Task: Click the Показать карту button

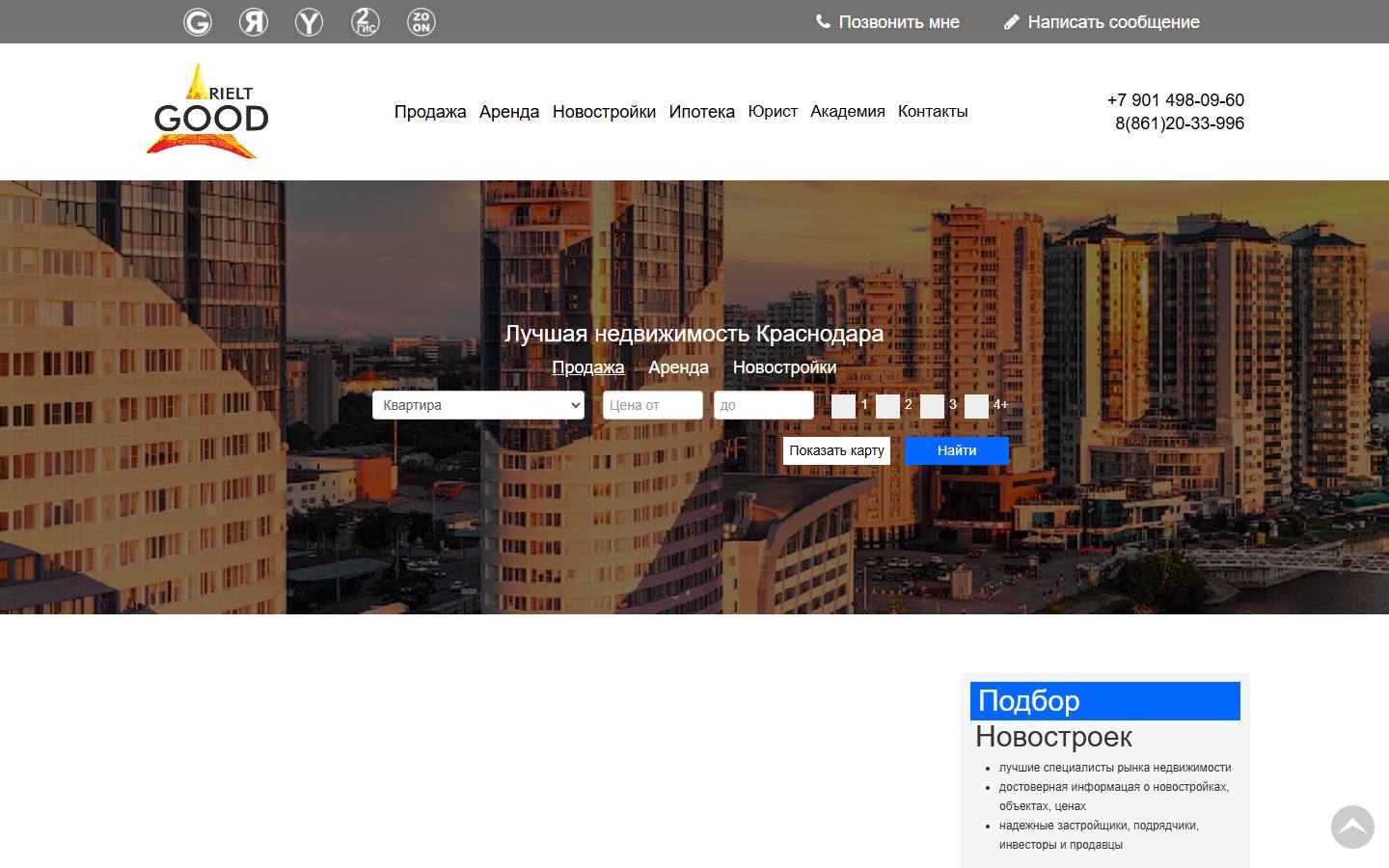Action: tap(836, 450)
